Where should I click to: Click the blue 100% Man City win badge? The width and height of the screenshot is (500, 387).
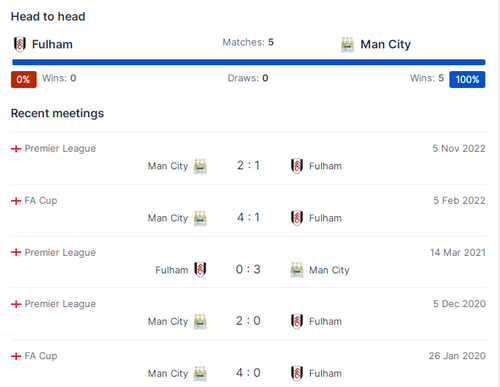467,79
